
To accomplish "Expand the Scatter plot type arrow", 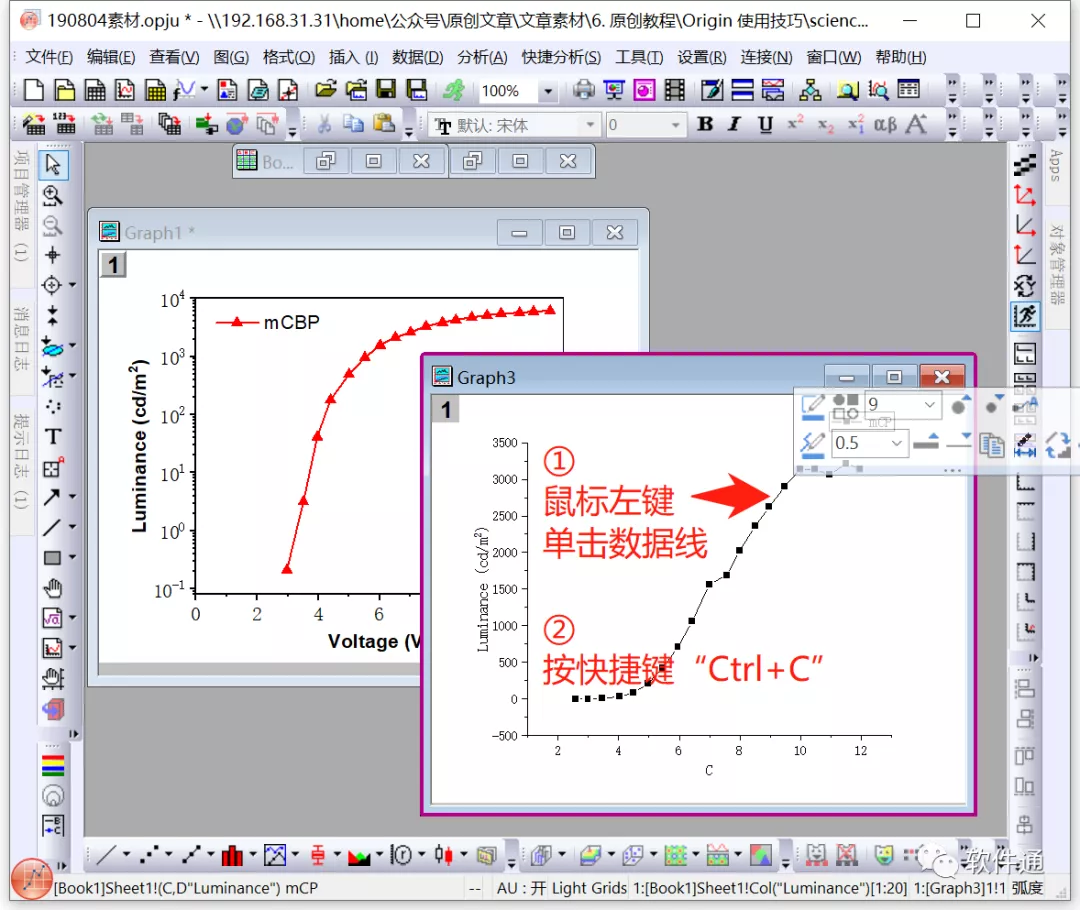I will coord(169,855).
